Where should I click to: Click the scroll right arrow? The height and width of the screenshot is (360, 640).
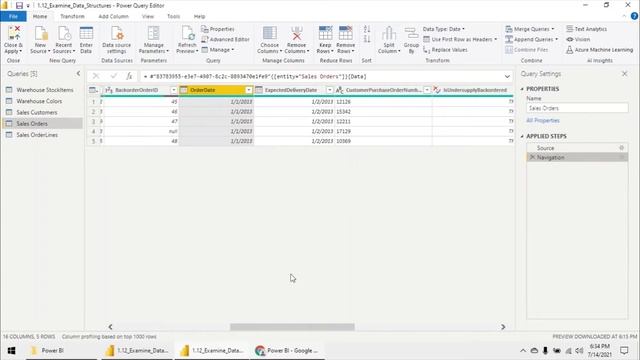click(x=503, y=327)
